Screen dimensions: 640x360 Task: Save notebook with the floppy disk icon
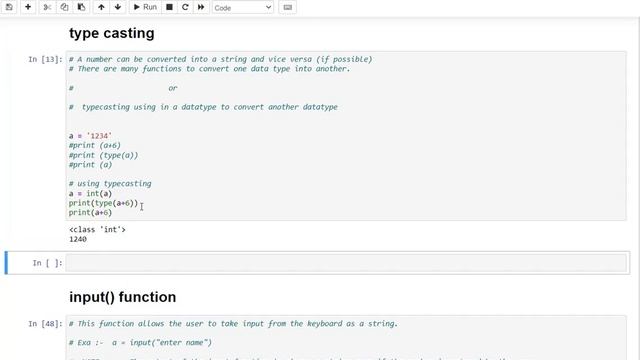pyautogui.click(x=9, y=7)
